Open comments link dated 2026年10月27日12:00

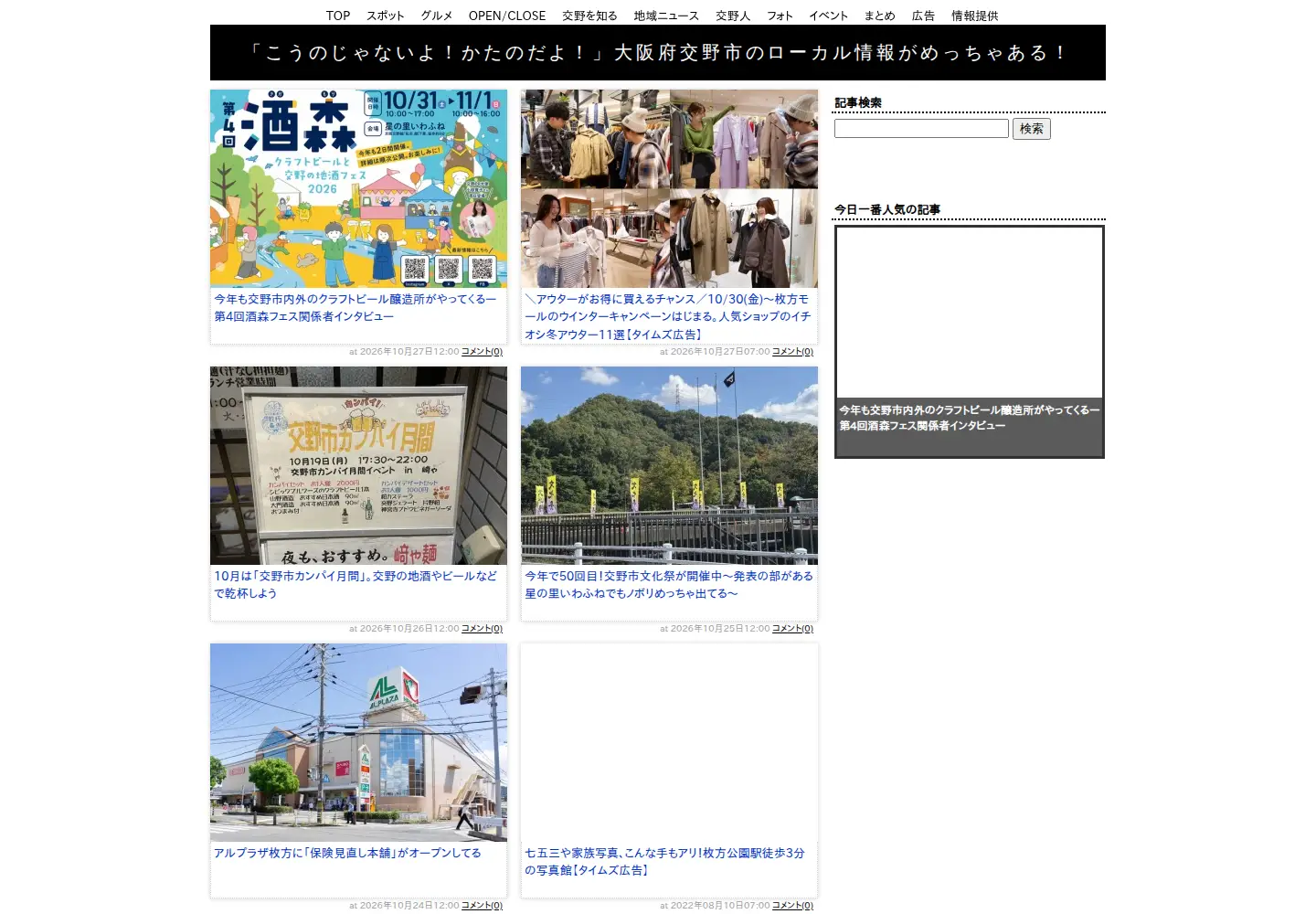tap(482, 352)
